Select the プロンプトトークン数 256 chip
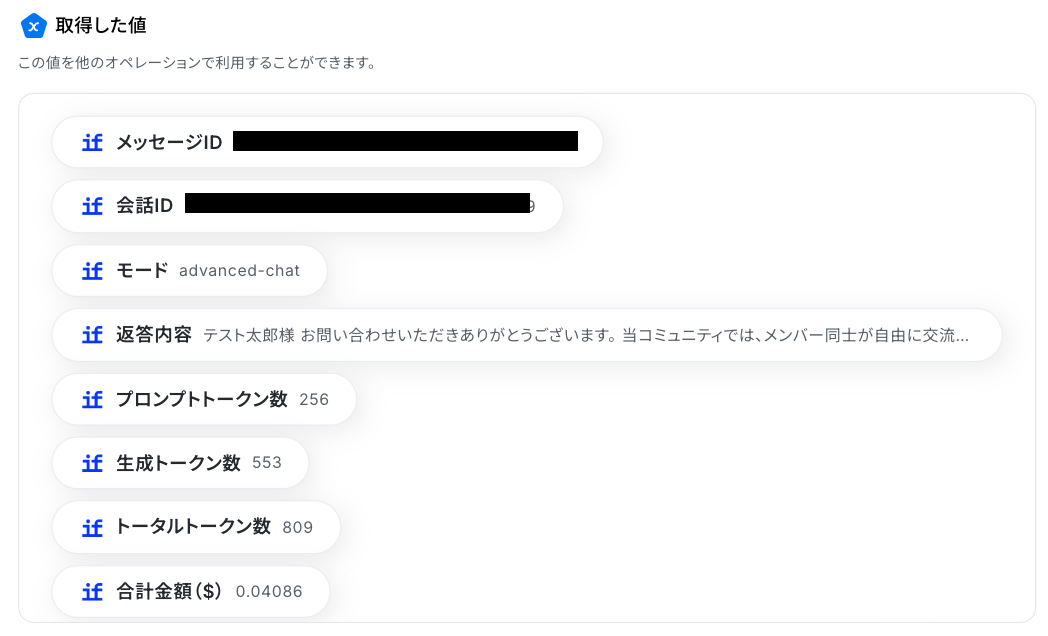1048x636 pixels. [204, 400]
